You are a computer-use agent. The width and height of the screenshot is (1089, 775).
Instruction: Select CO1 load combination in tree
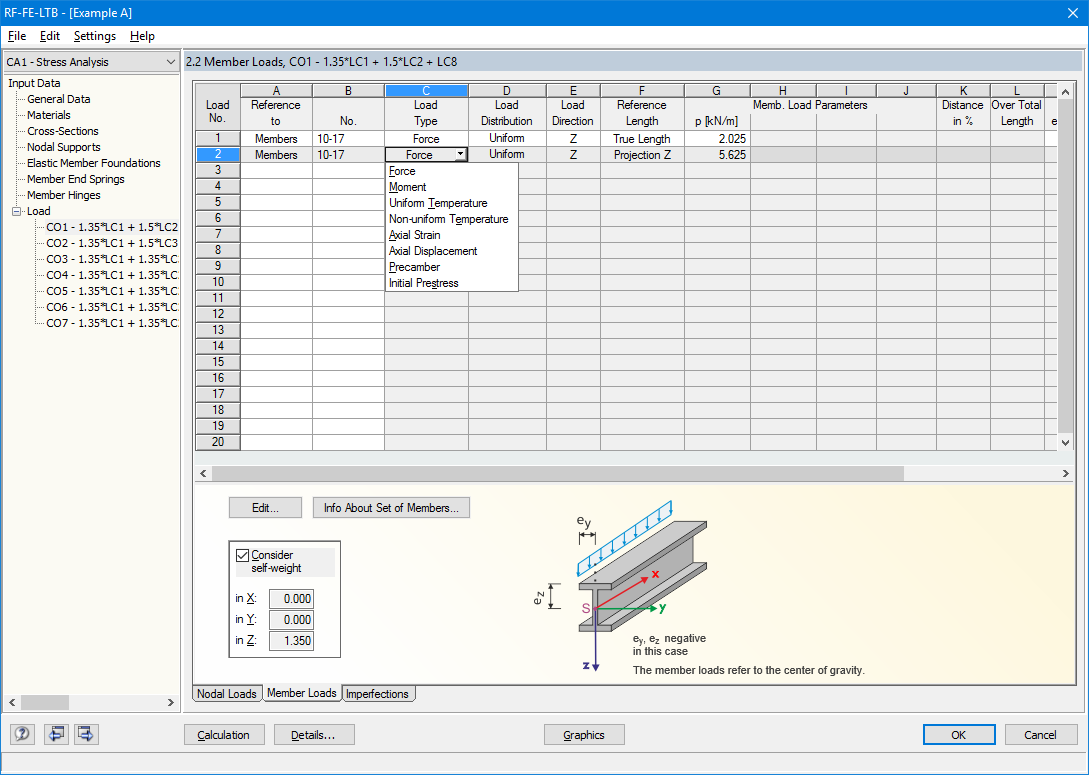click(x=111, y=227)
